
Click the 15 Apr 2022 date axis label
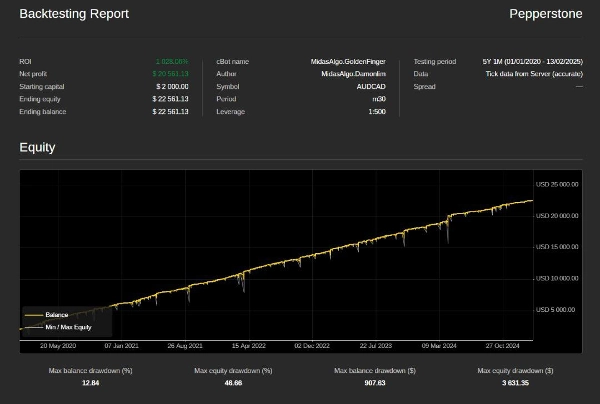click(x=248, y=346)
